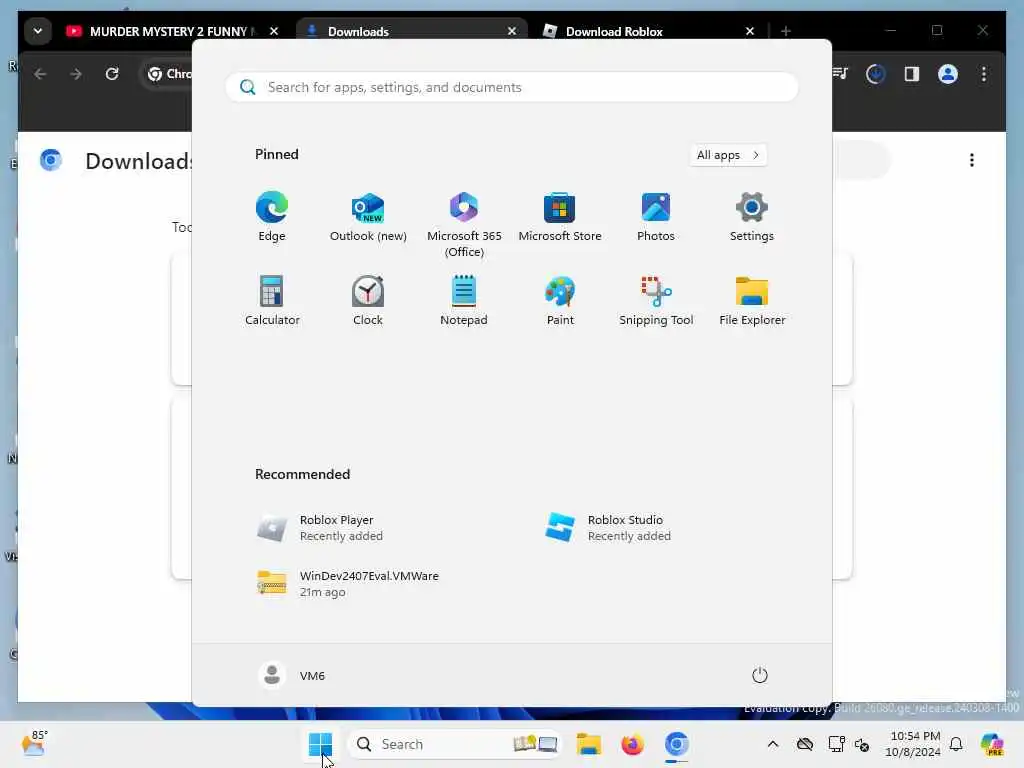Click the power button in Start menu
The height and width of the screenshot is (768, 1024).
(x=759, y=675)
